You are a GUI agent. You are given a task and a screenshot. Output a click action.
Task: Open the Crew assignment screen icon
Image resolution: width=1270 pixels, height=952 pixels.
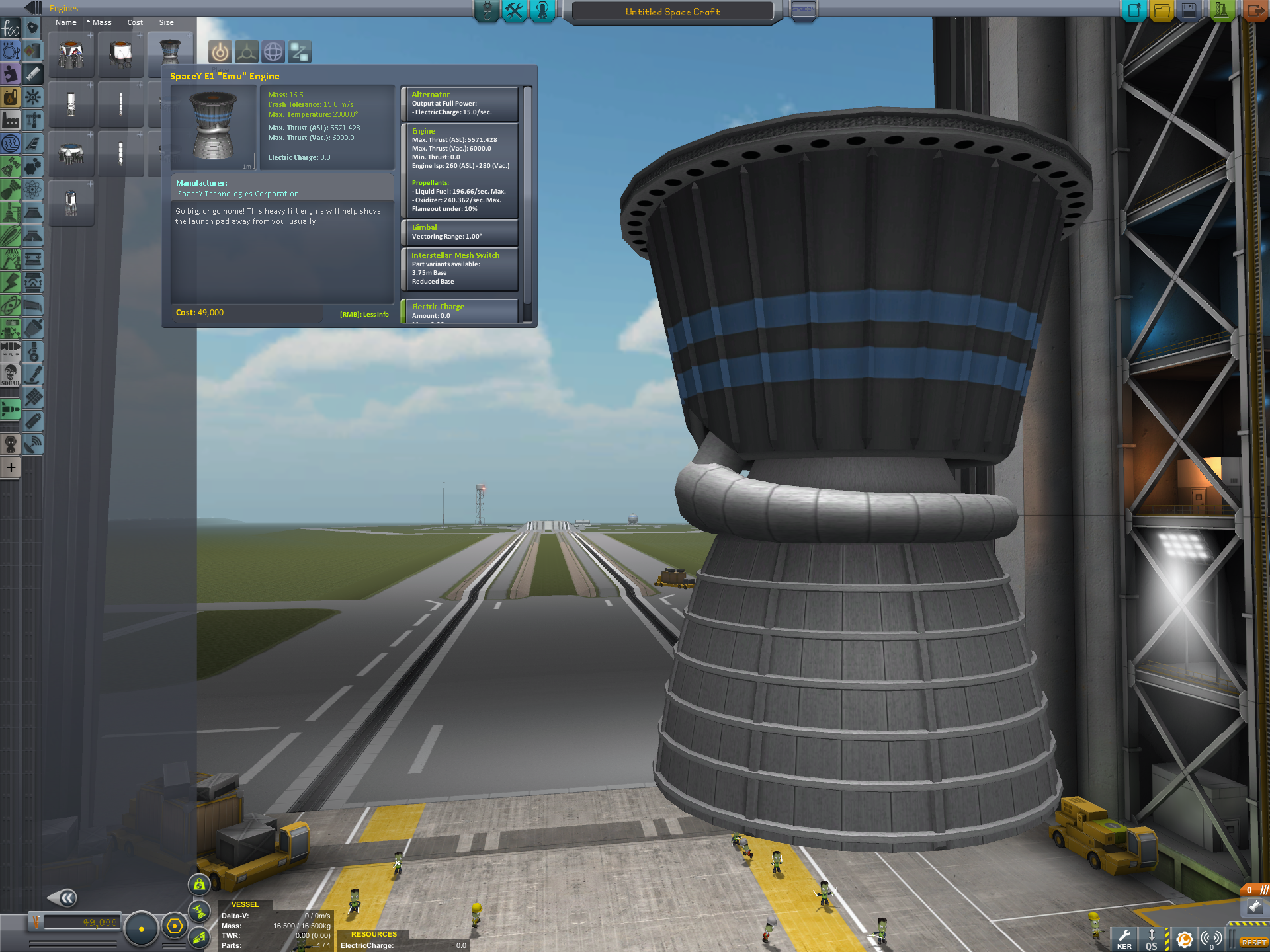pos(542,11)
